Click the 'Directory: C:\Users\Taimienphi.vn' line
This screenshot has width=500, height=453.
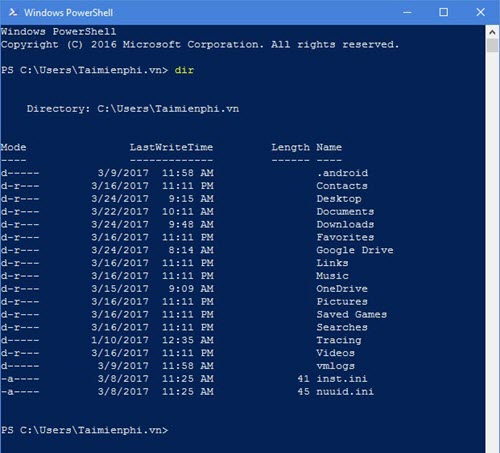point(133,109)
